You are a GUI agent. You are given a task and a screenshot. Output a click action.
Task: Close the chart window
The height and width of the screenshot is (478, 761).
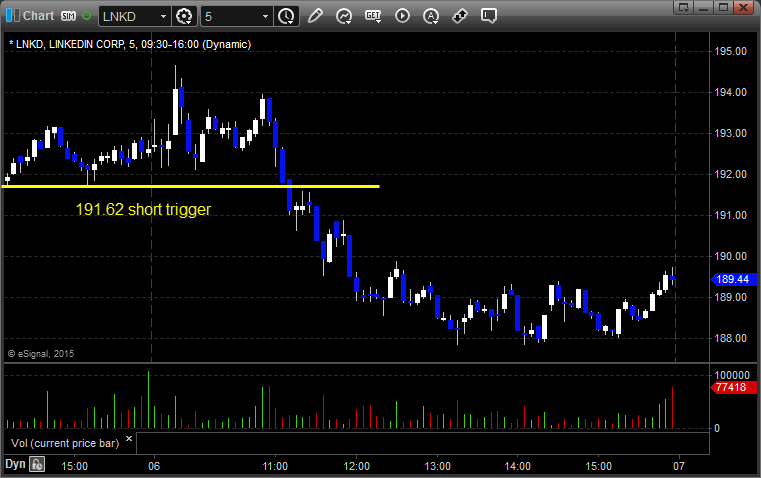(743, 7)
